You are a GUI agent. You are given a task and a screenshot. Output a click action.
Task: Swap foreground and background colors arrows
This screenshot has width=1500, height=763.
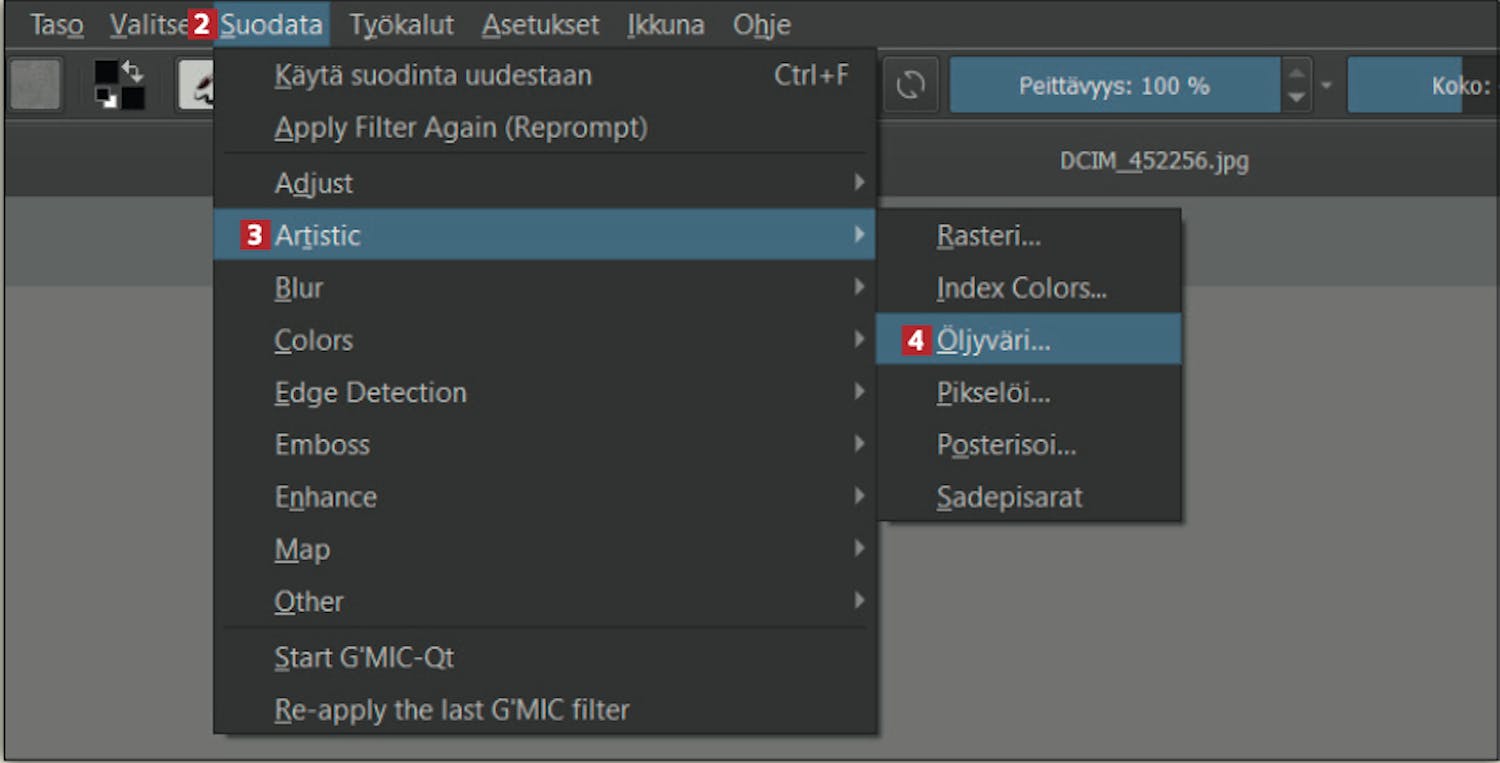point(133,71)
